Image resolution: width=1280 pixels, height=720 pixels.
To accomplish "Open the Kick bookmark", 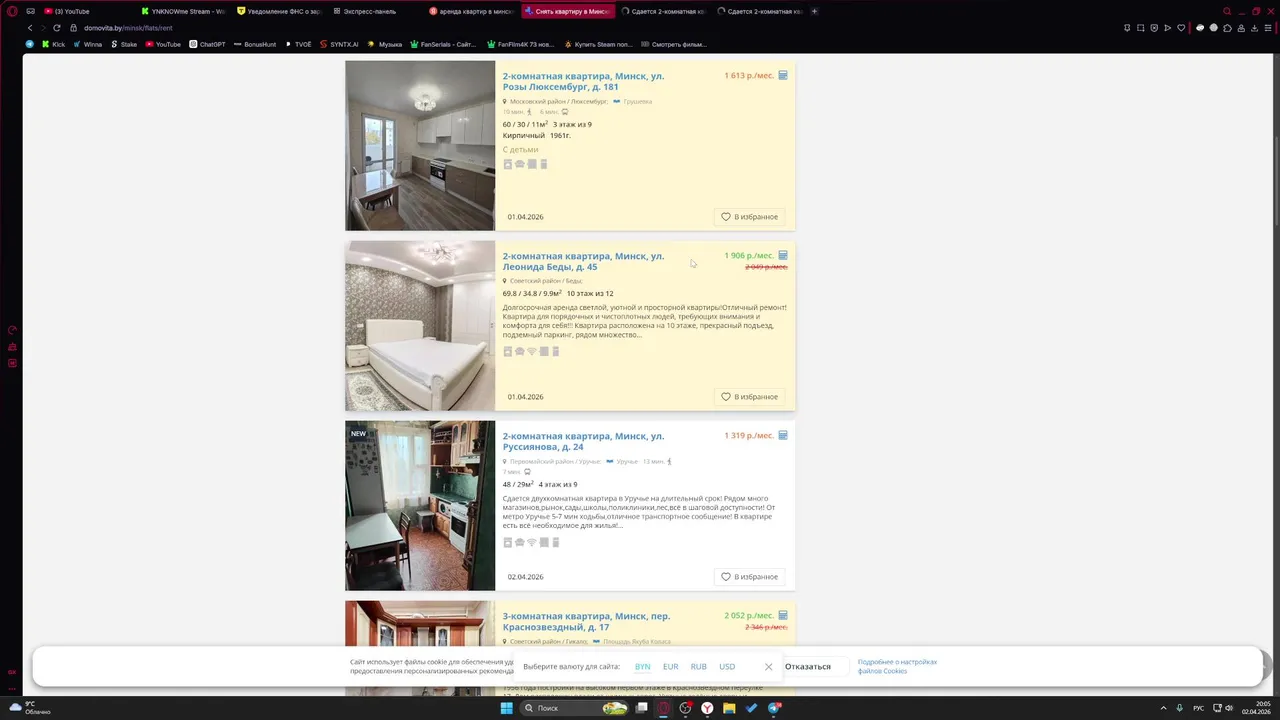I will pyautogui.click(x=53, y=44).
